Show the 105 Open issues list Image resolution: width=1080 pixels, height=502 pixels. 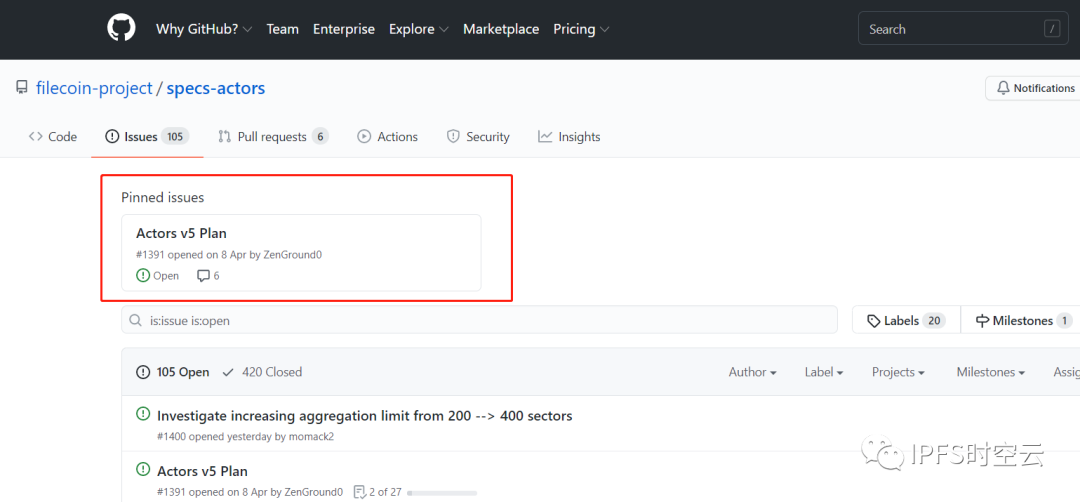[x=173, y=372]
